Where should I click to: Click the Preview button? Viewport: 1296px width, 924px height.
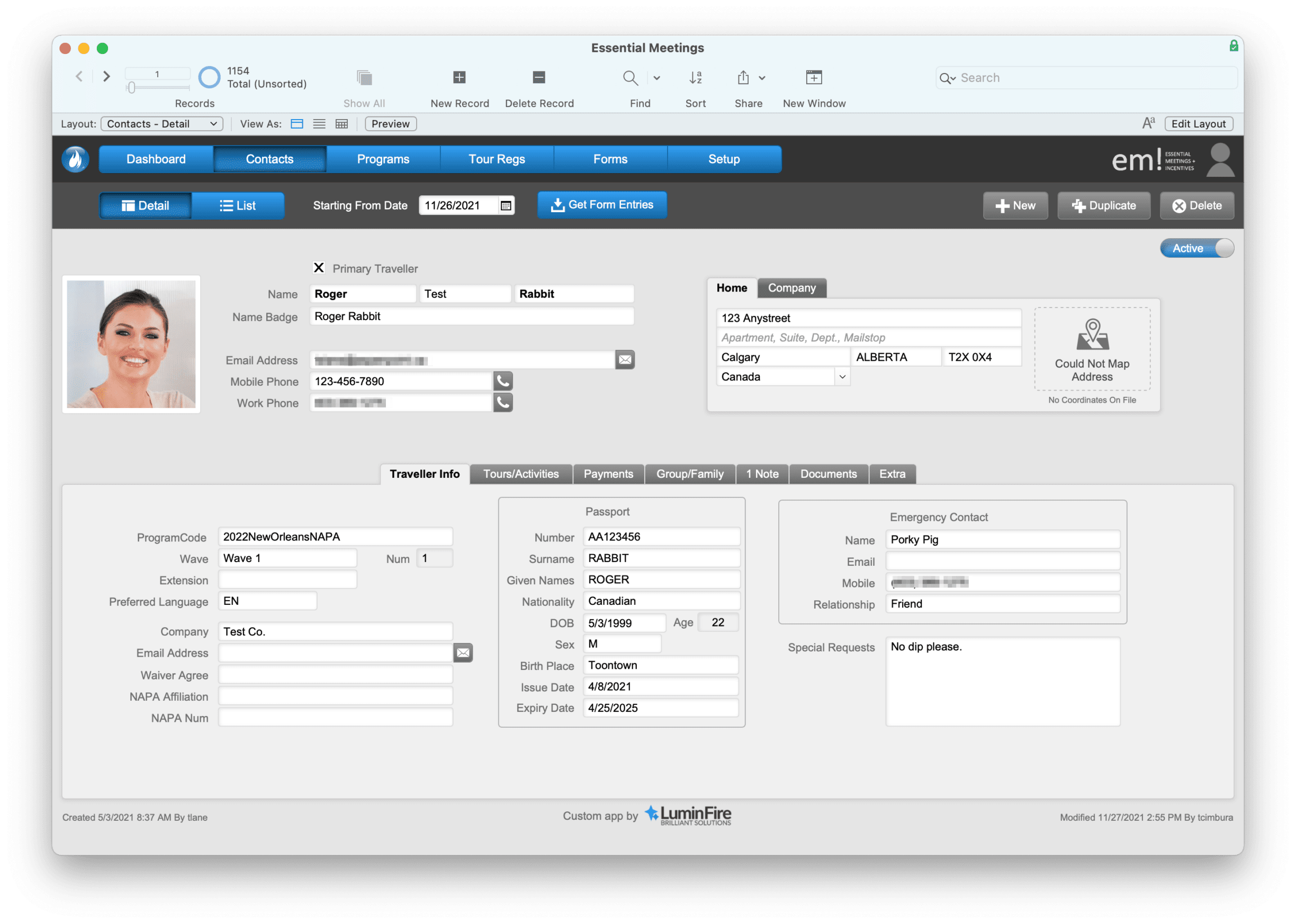coord(391,124)
